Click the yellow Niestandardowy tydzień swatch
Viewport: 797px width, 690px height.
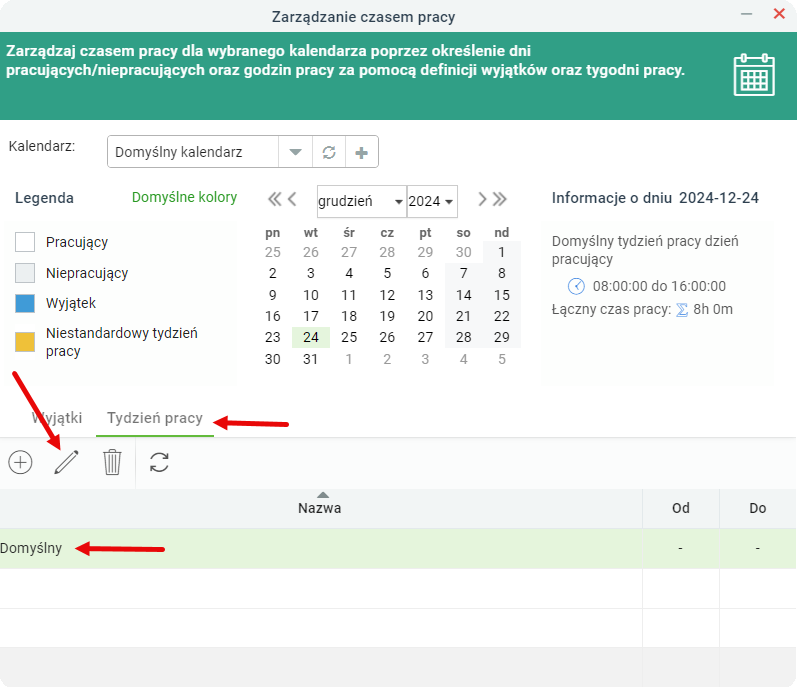tap(25, 342)
